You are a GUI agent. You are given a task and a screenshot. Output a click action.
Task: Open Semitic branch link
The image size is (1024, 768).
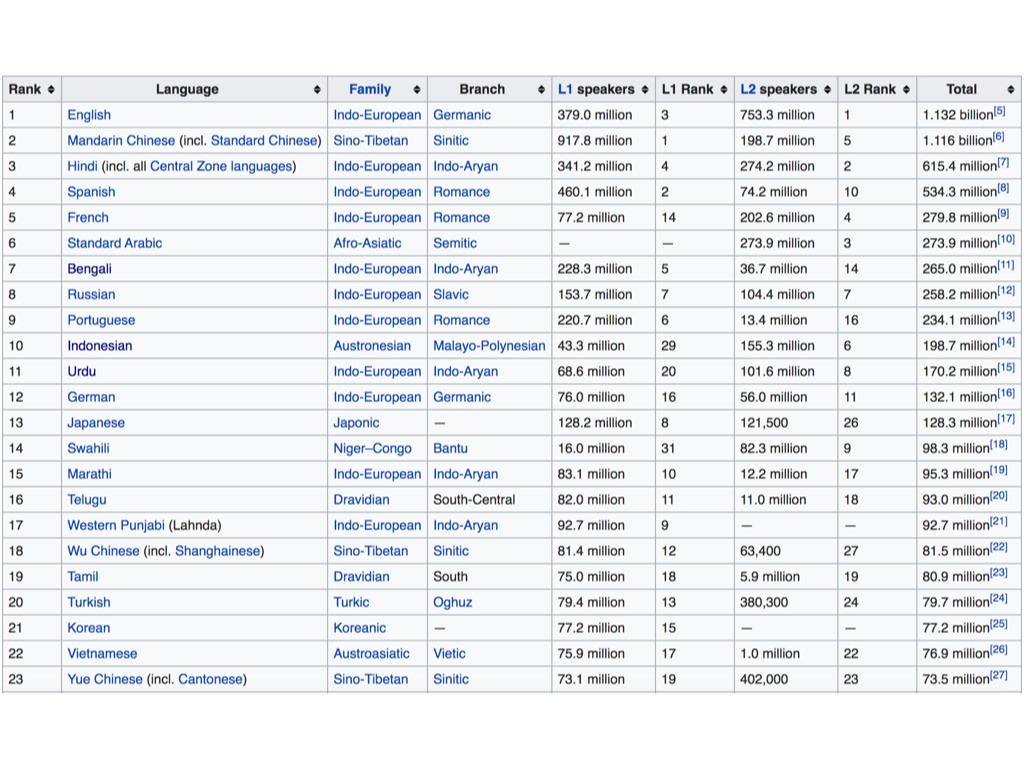pyautogui.click(x=455, y=243)
